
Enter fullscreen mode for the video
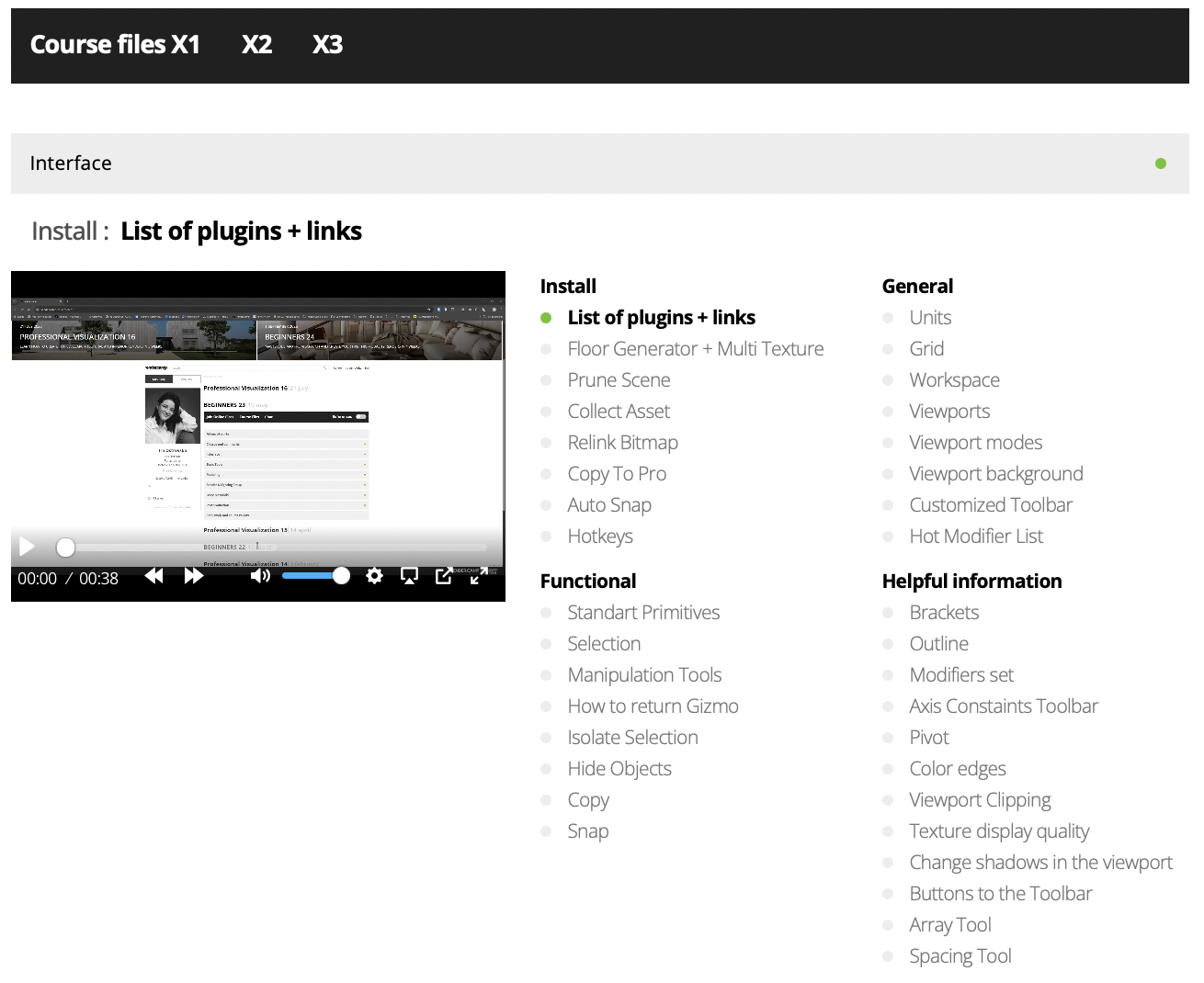(479, 575)
